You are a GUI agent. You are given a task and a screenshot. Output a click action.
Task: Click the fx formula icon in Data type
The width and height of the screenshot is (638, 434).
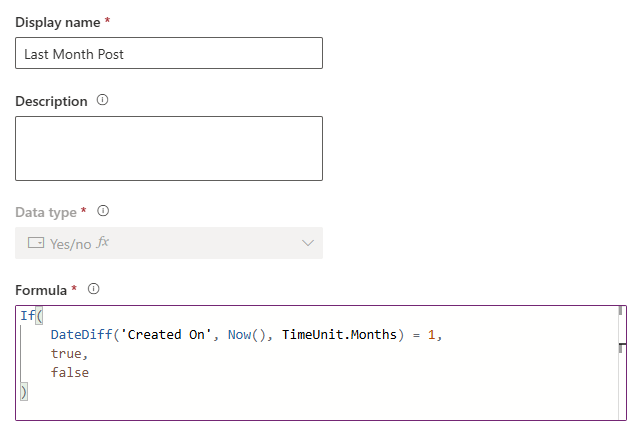click(x=102, y=242)
